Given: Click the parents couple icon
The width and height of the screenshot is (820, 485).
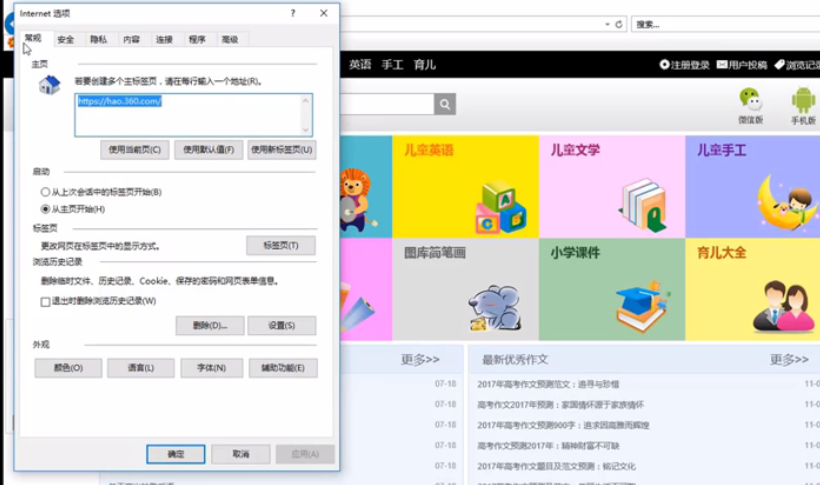Looking at the screenshot, I should click(784, 307).
